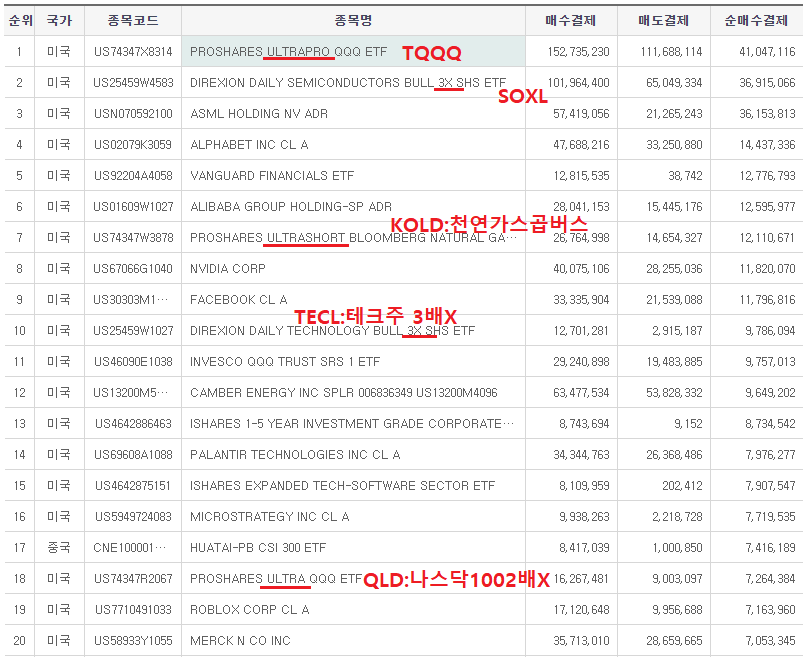Select the 종목명 column header
809x657 pixels.
pyautogui.click(x=353, y=21)
